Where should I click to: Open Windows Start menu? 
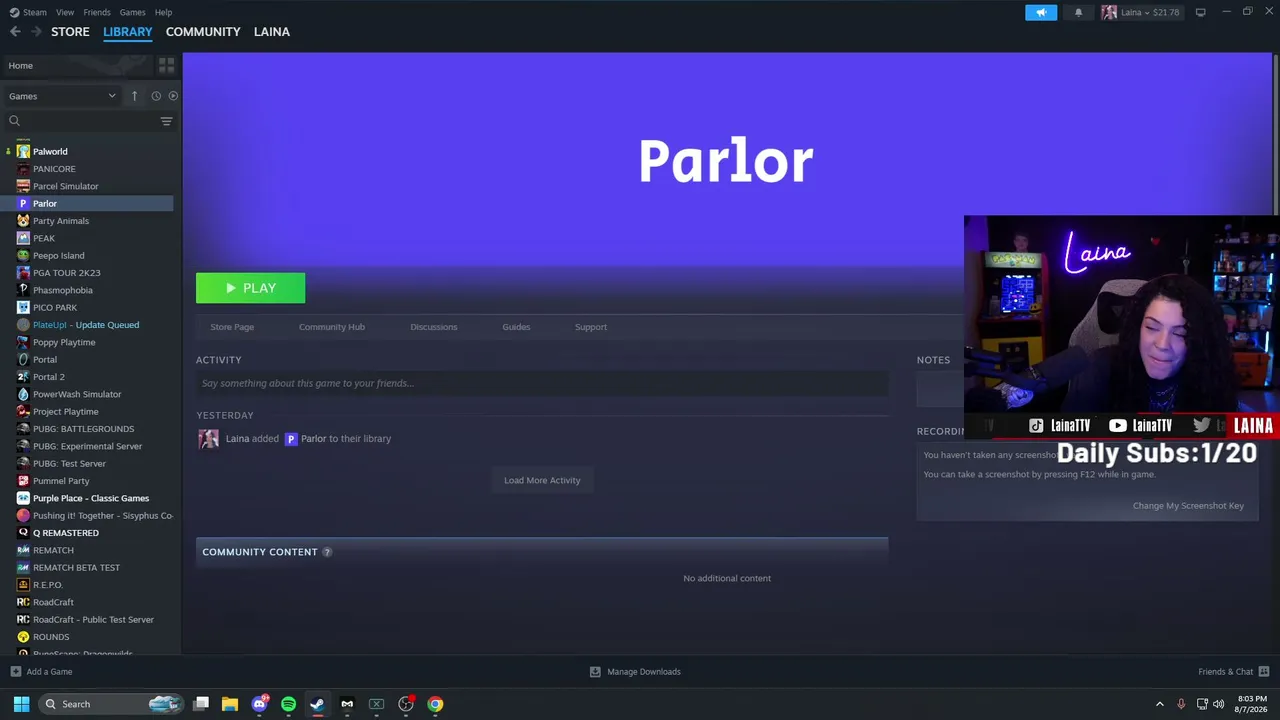[21, 704]
